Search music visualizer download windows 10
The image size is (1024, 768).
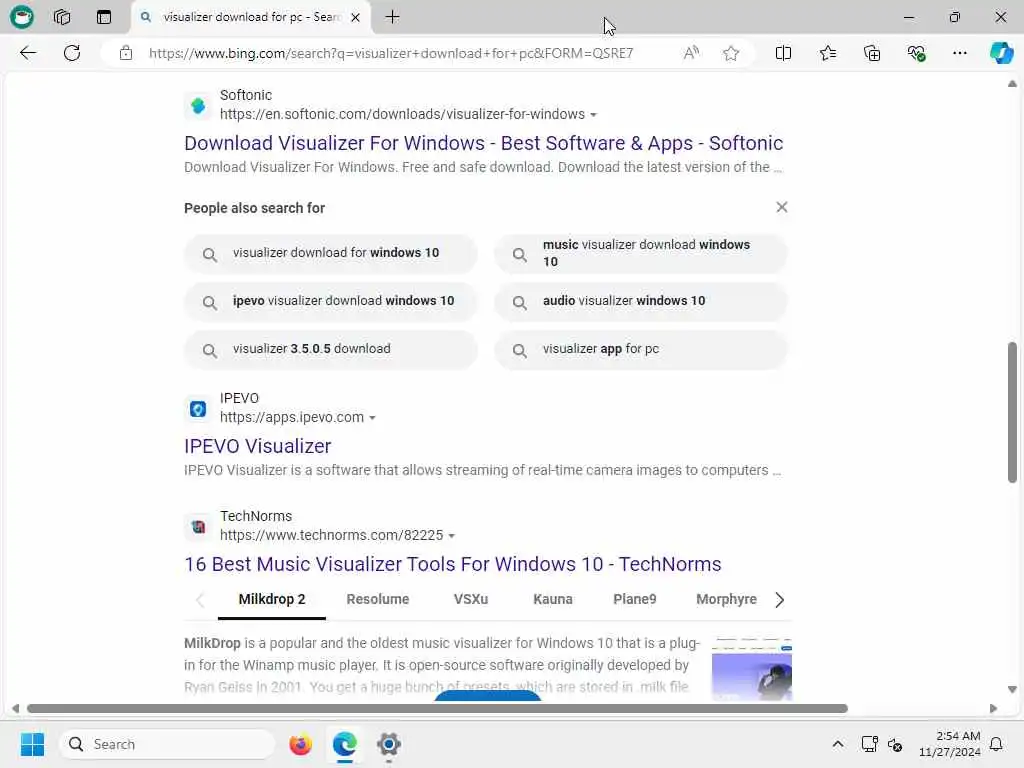(x=641, y=253)
